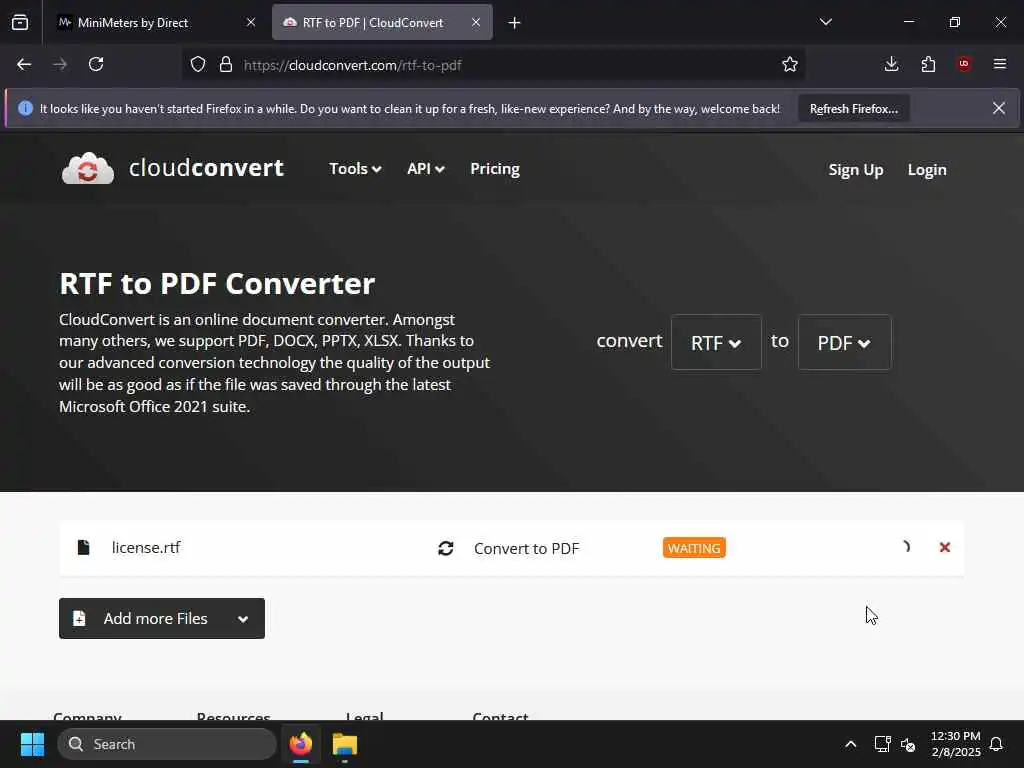Click the cloudconvert brand name
Screen dimensions: 1024x768
coord(206,168)
